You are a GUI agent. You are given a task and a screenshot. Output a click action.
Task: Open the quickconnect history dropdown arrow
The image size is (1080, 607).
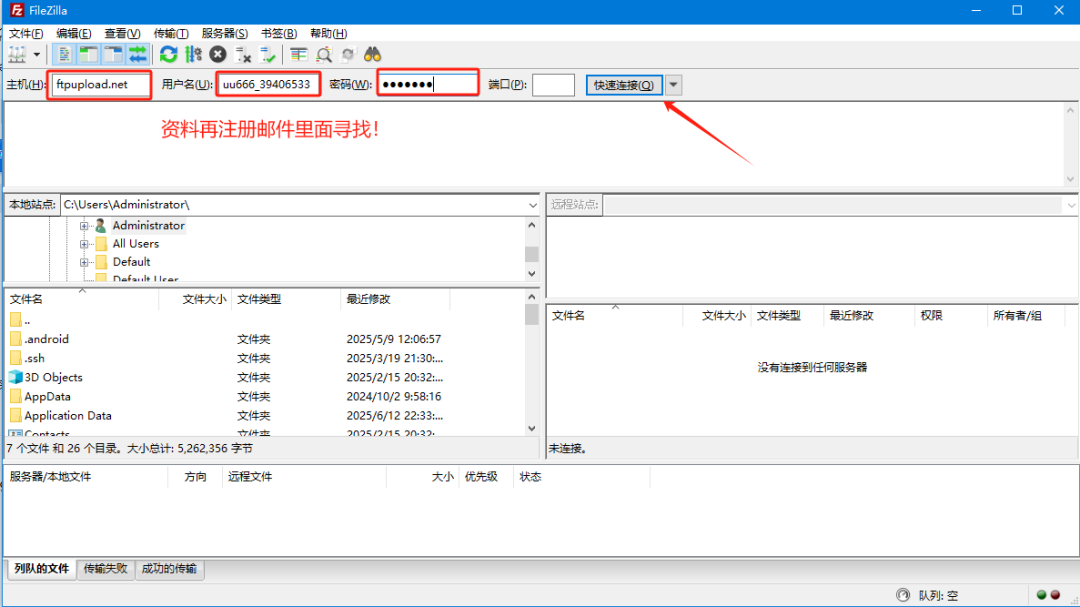pyautogui.click(x=674, y=85)
